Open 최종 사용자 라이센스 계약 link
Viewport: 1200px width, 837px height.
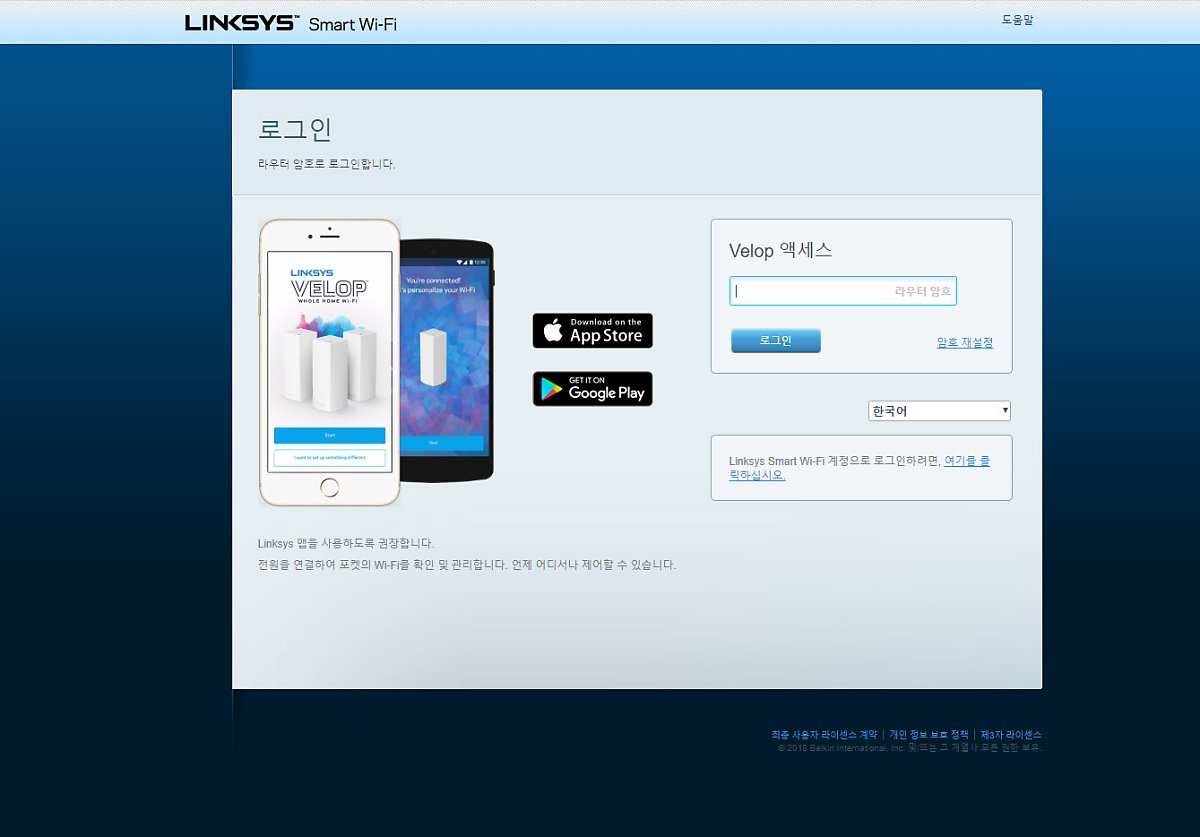point(824,735)
